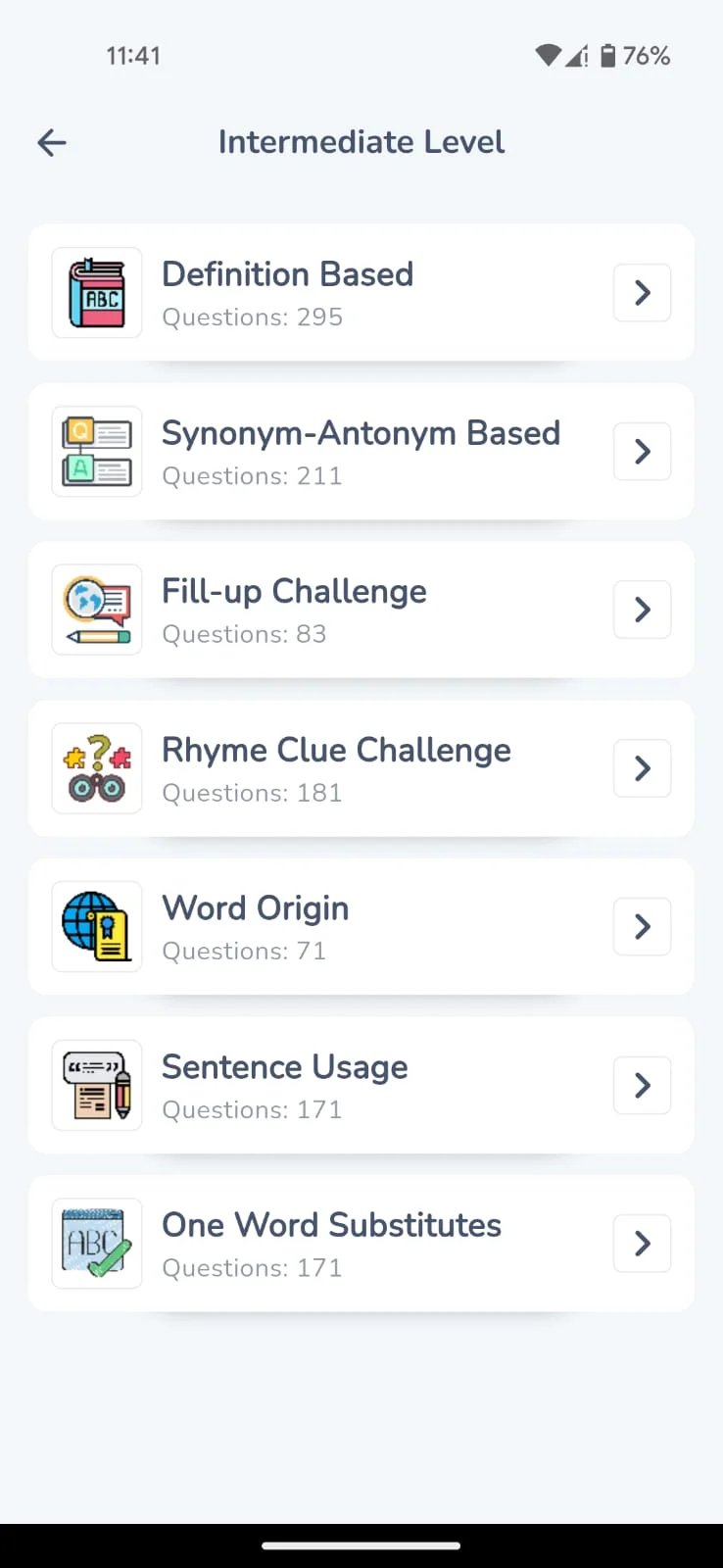Go back using the arrow icon
The image size is (723, 1568).
pyautogui.click(x=52, y=143)
